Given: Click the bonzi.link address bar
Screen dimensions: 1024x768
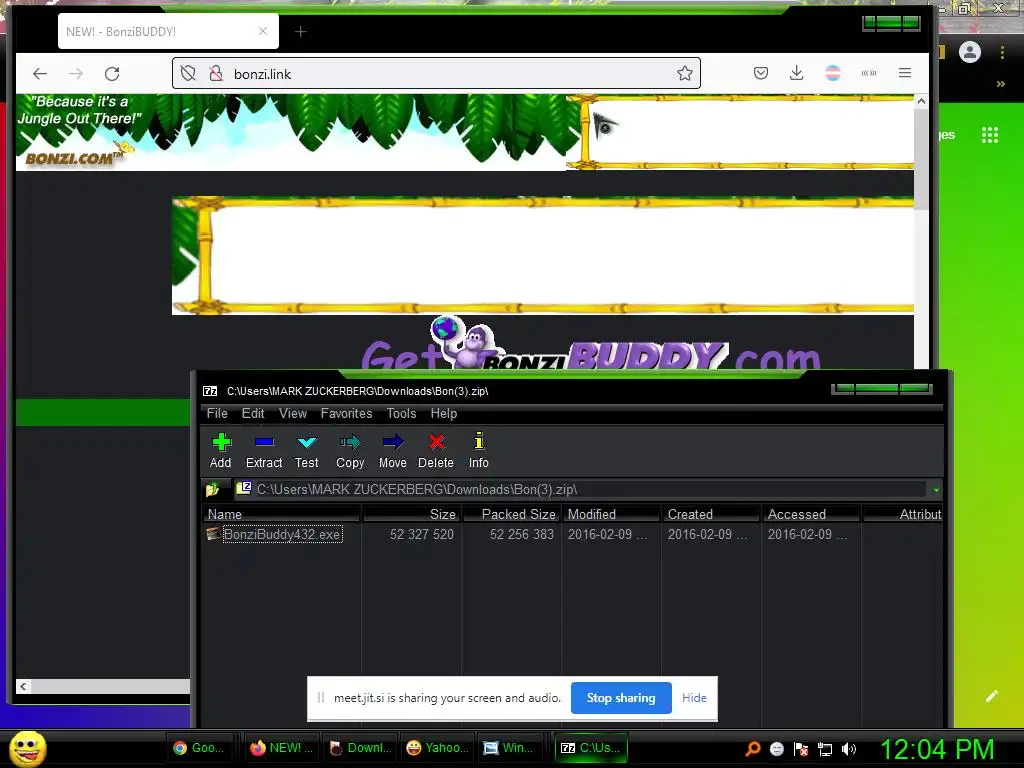Looking at the screenshot, I should click(x=436, y=73).
